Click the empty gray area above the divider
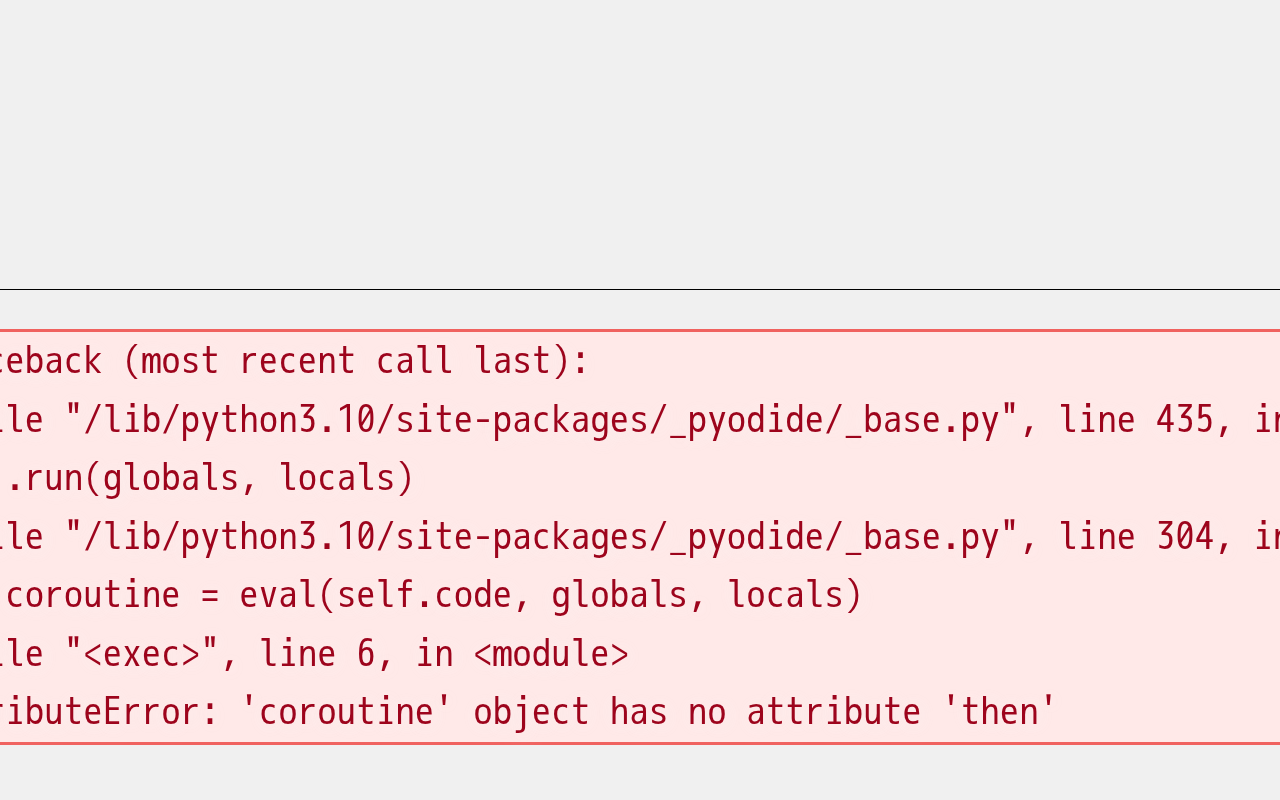This screenshot has height=800, width=1280. [x=640, y=140]
